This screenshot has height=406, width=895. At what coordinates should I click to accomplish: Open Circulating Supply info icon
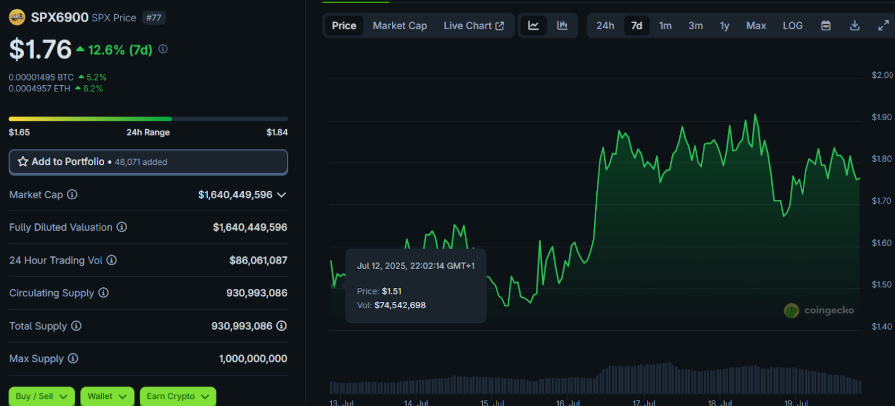click(103, 293)
